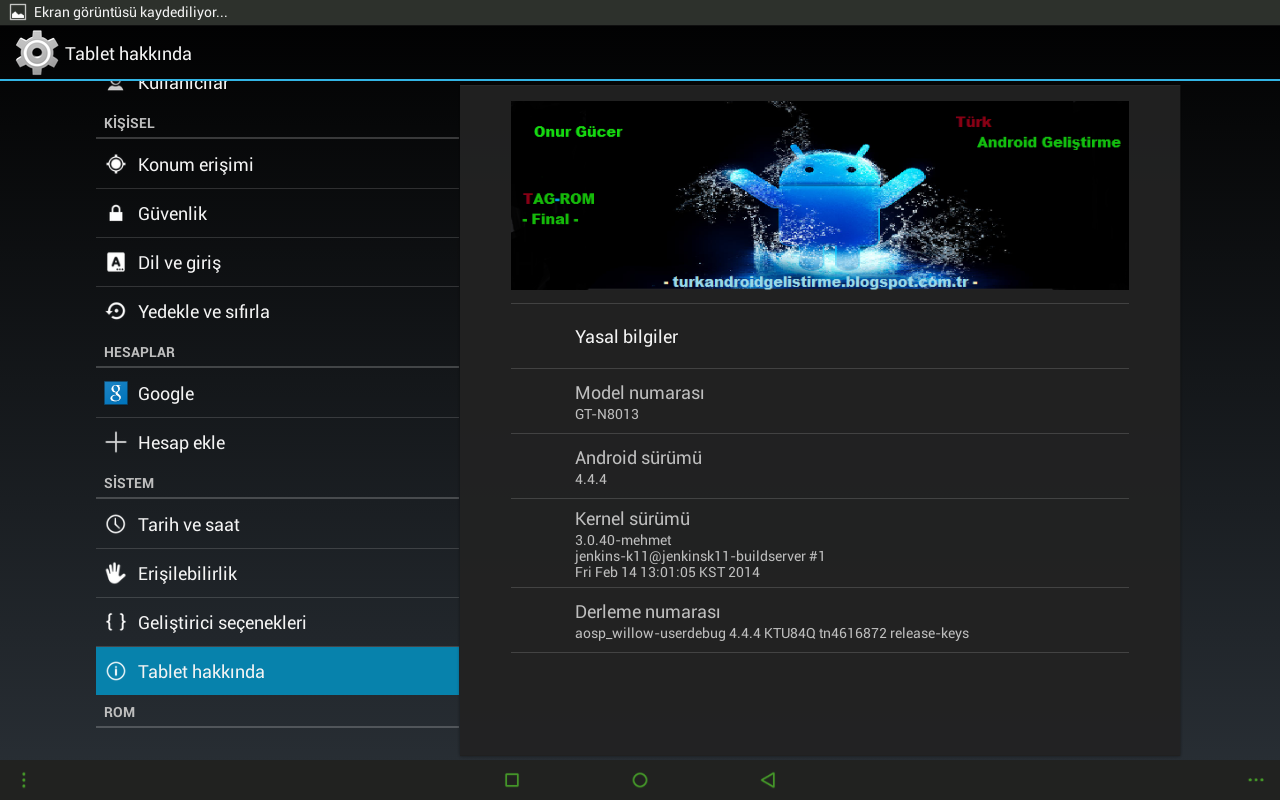Tap the SİSTEM section header
The height and width of the screenshot is (800, 1280).
(x=129, y=483)
